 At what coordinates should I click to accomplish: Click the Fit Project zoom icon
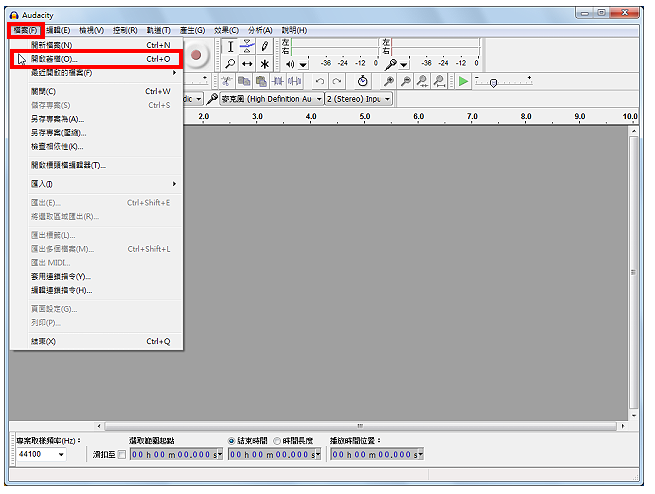(439, 81)
